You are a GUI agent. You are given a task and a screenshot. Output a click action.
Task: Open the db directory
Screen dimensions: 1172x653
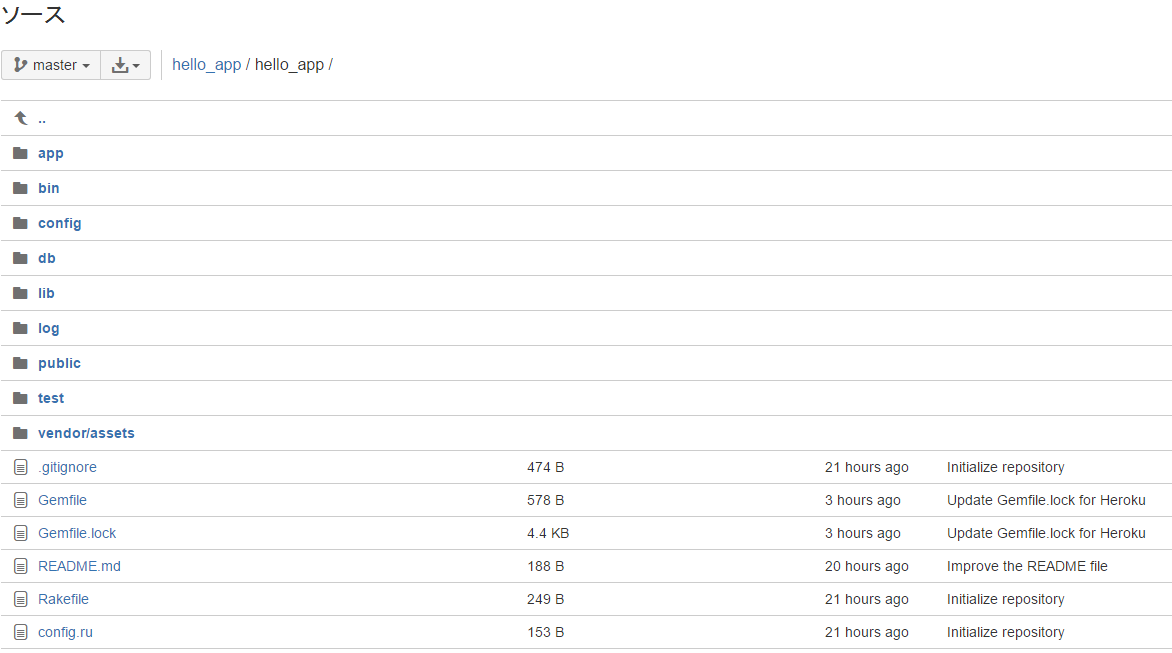click(x=46, y=259)
